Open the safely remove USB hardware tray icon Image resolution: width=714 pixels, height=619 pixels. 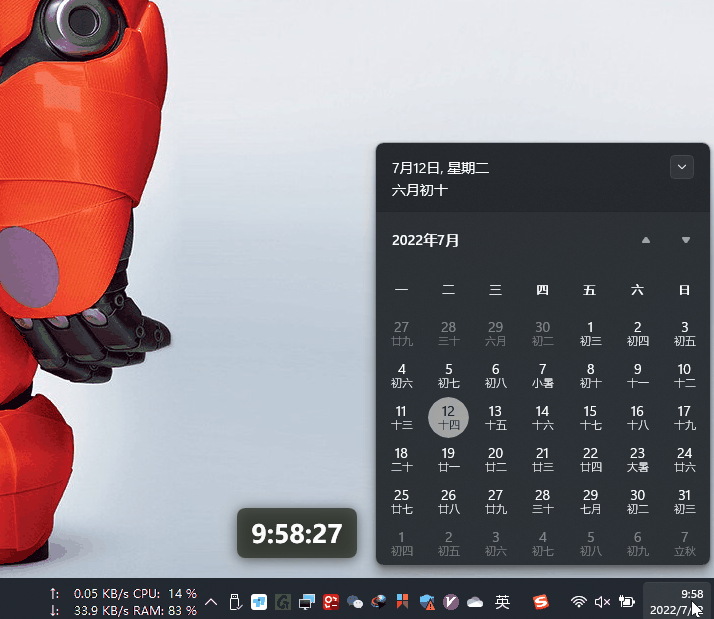235,602
